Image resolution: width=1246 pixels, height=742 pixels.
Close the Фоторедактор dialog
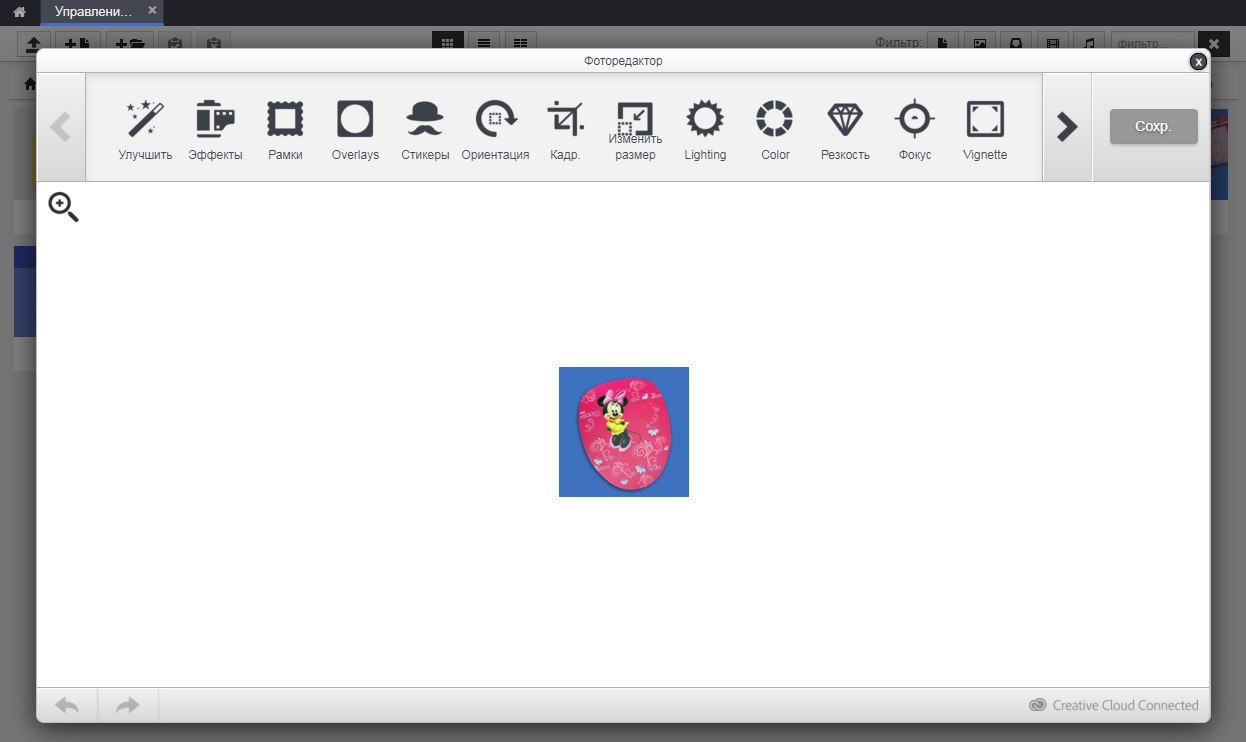point(1198,61)
